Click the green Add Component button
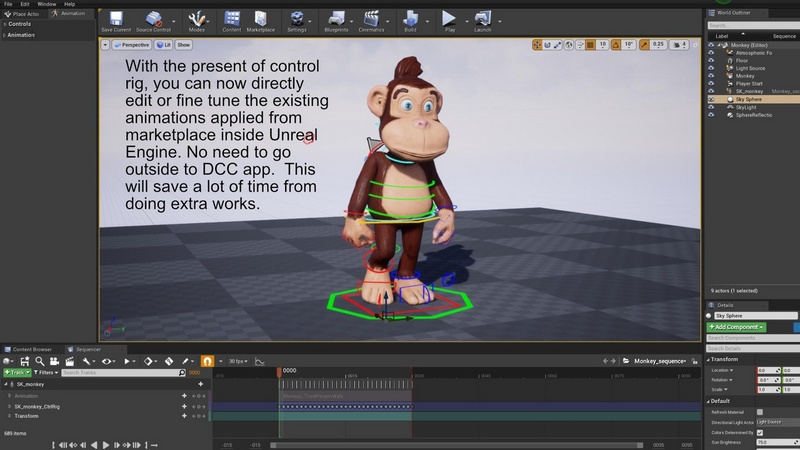800x450 pixels. (x=736, y=326)
